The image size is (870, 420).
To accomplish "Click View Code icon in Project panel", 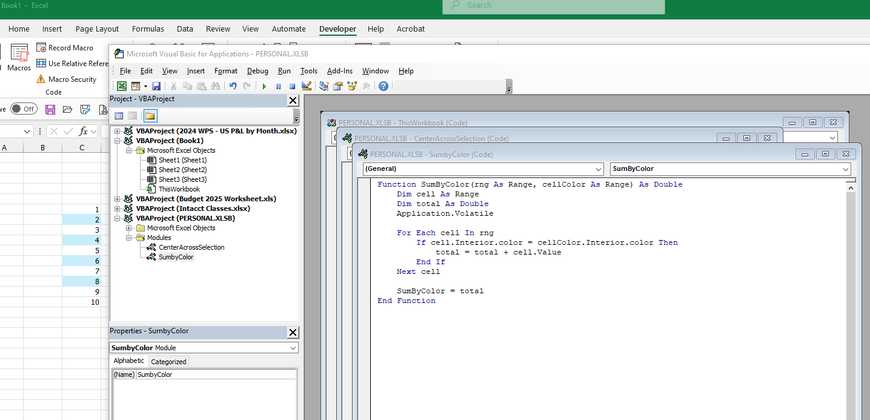I will (118, 116).
